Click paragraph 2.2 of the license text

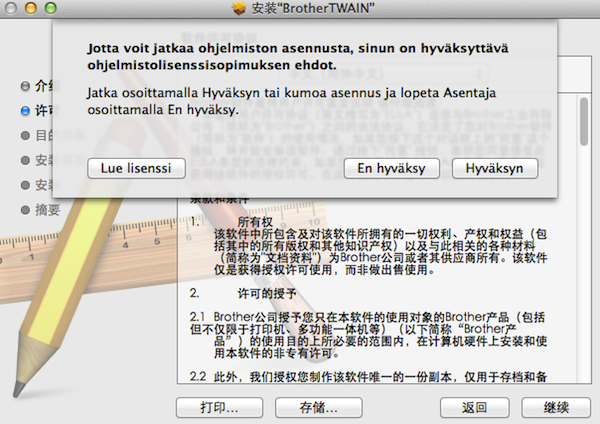pyautogui.click(x=368, y=377)
